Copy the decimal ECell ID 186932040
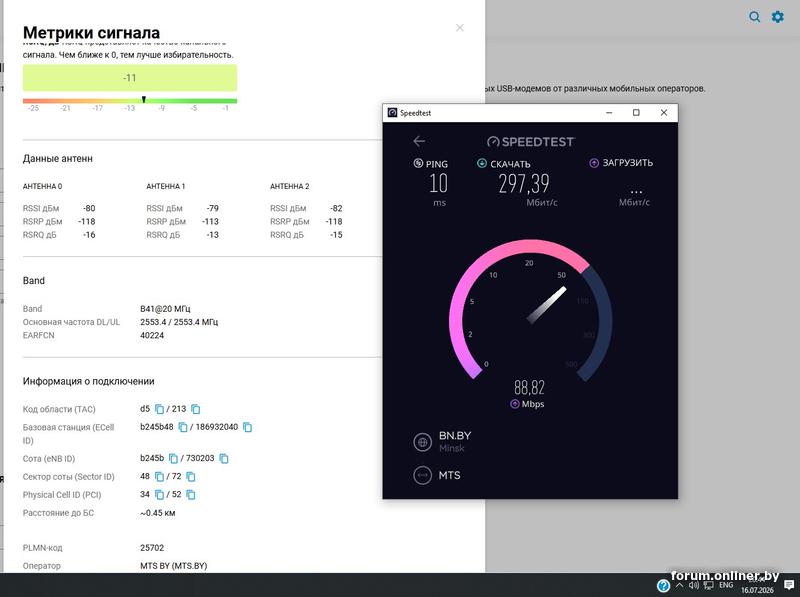Viewport: 800px width, 597px height. point(247,427)
